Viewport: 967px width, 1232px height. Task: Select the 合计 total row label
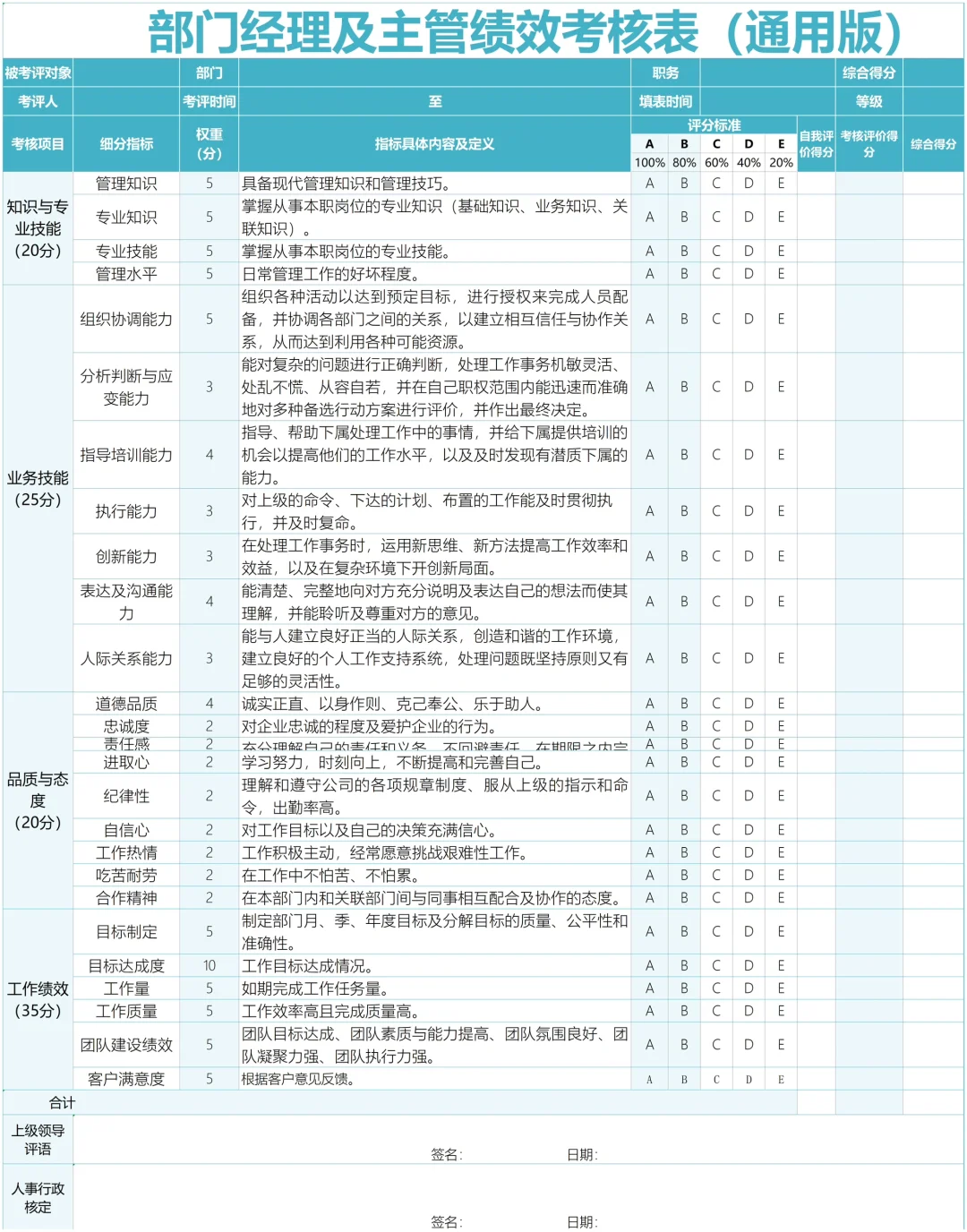click(x=62, y=1102)
